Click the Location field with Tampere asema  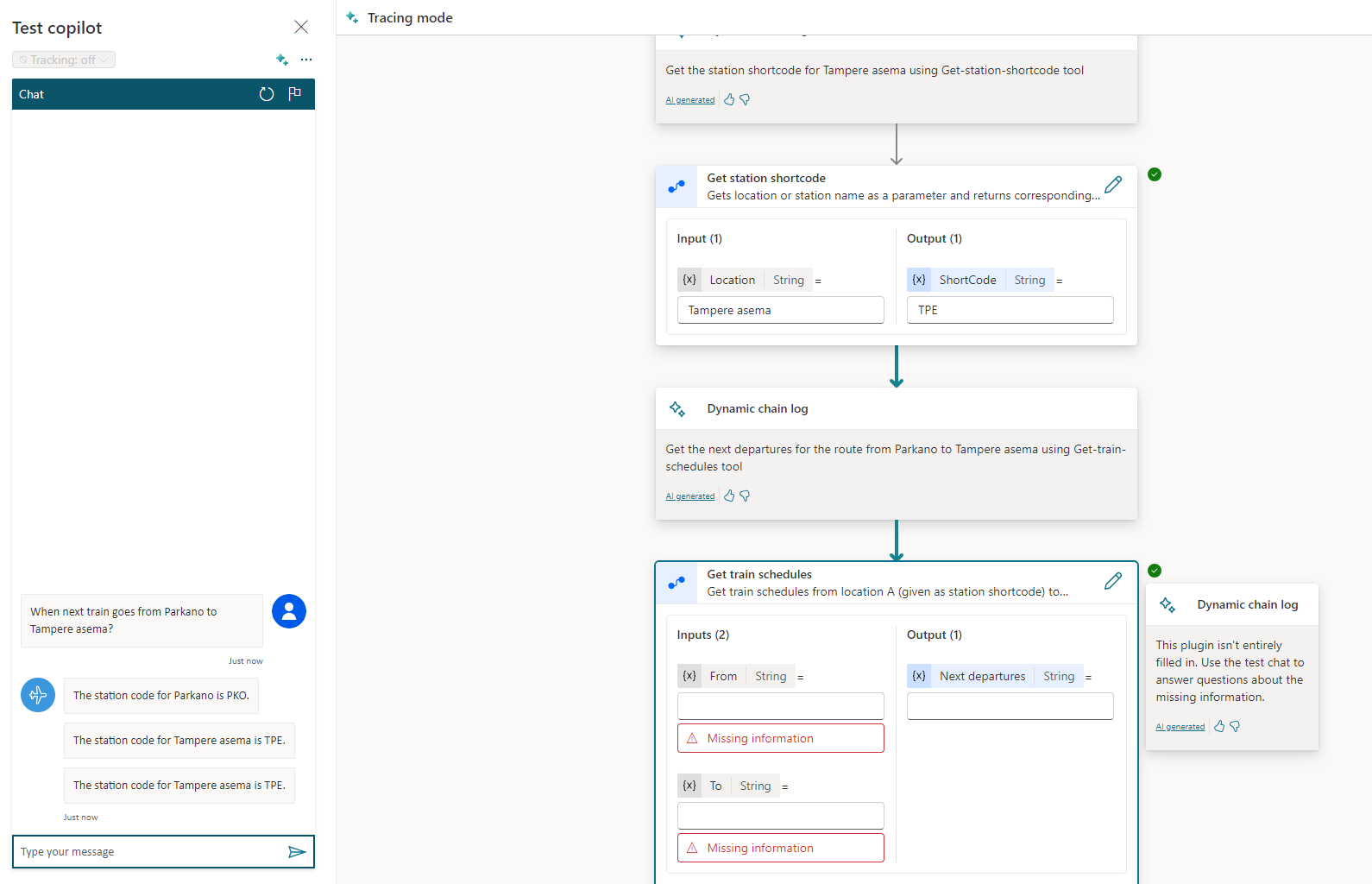click(780, 310)
